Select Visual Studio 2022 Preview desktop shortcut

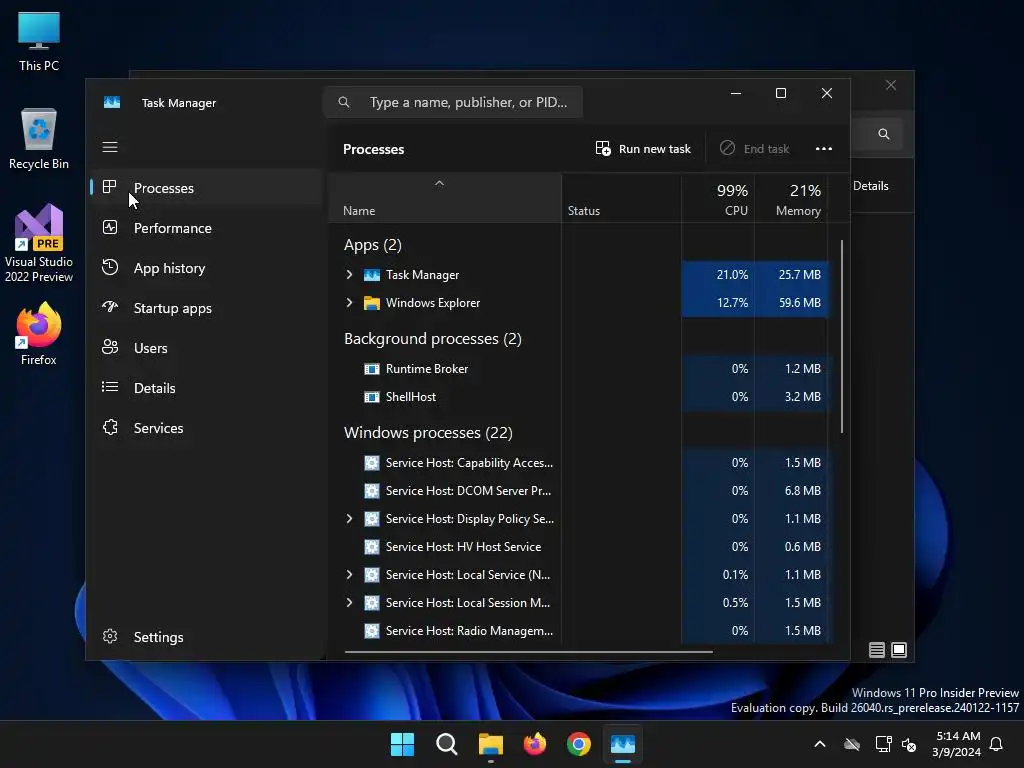coord(39,243)
